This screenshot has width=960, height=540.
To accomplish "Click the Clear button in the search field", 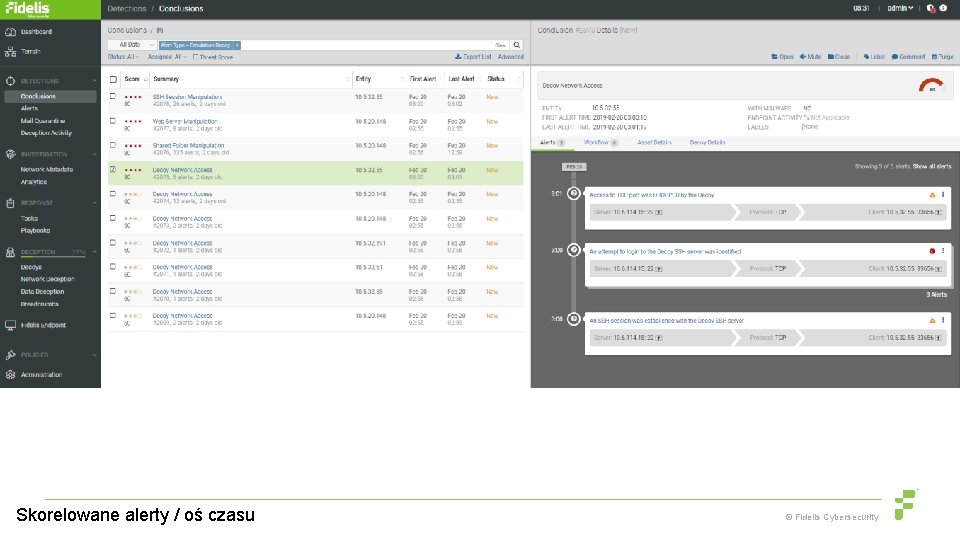I will point(500,45).
